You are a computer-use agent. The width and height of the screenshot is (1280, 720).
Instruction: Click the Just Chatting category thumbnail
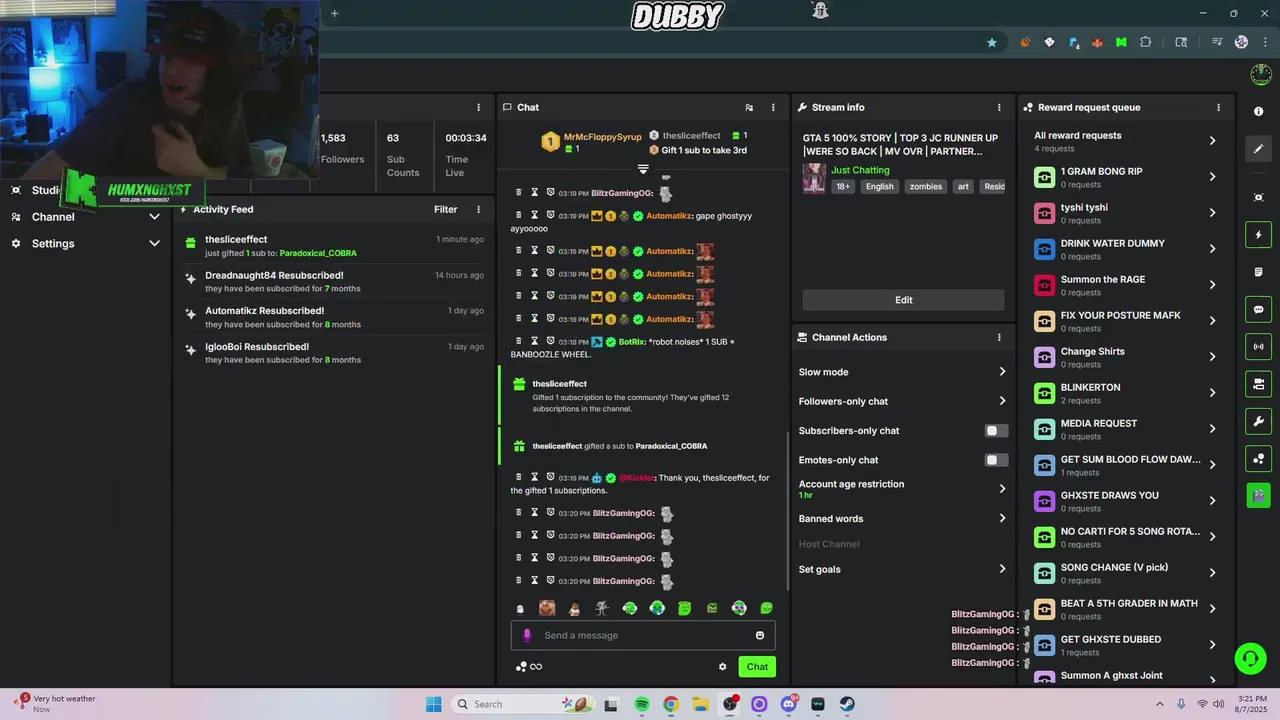(x=814, y=178)
